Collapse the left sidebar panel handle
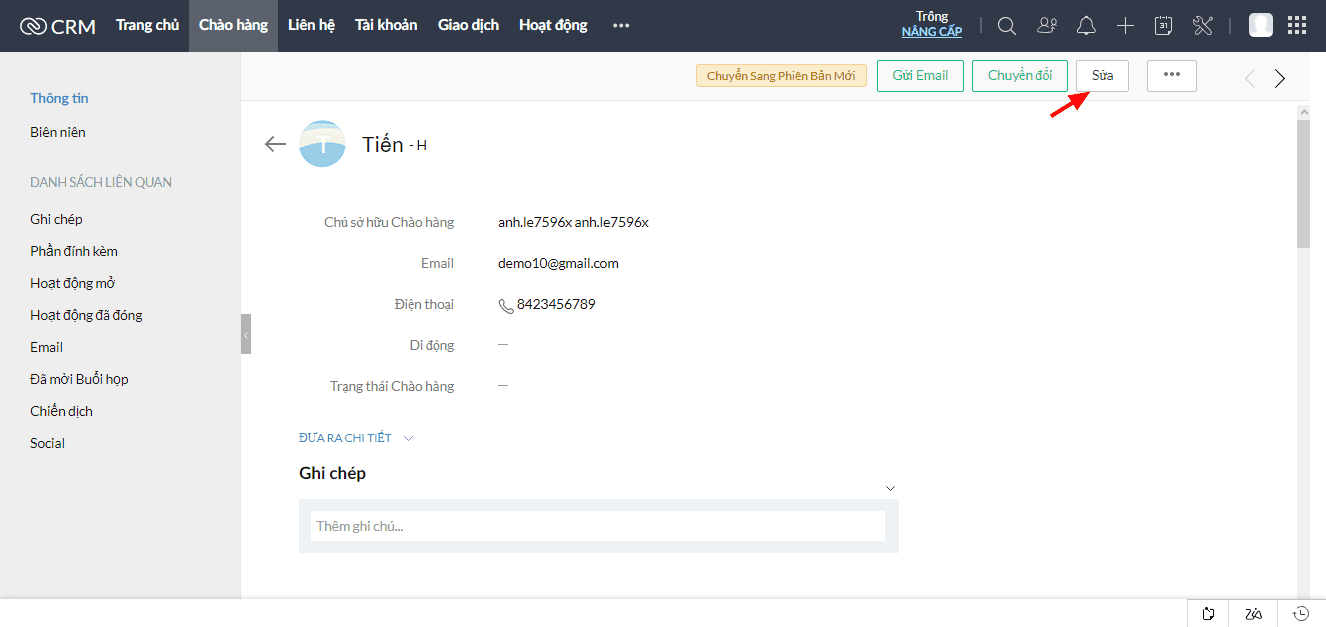Image resolution: width=1326 pixels, height=627 pixels. 245,334
